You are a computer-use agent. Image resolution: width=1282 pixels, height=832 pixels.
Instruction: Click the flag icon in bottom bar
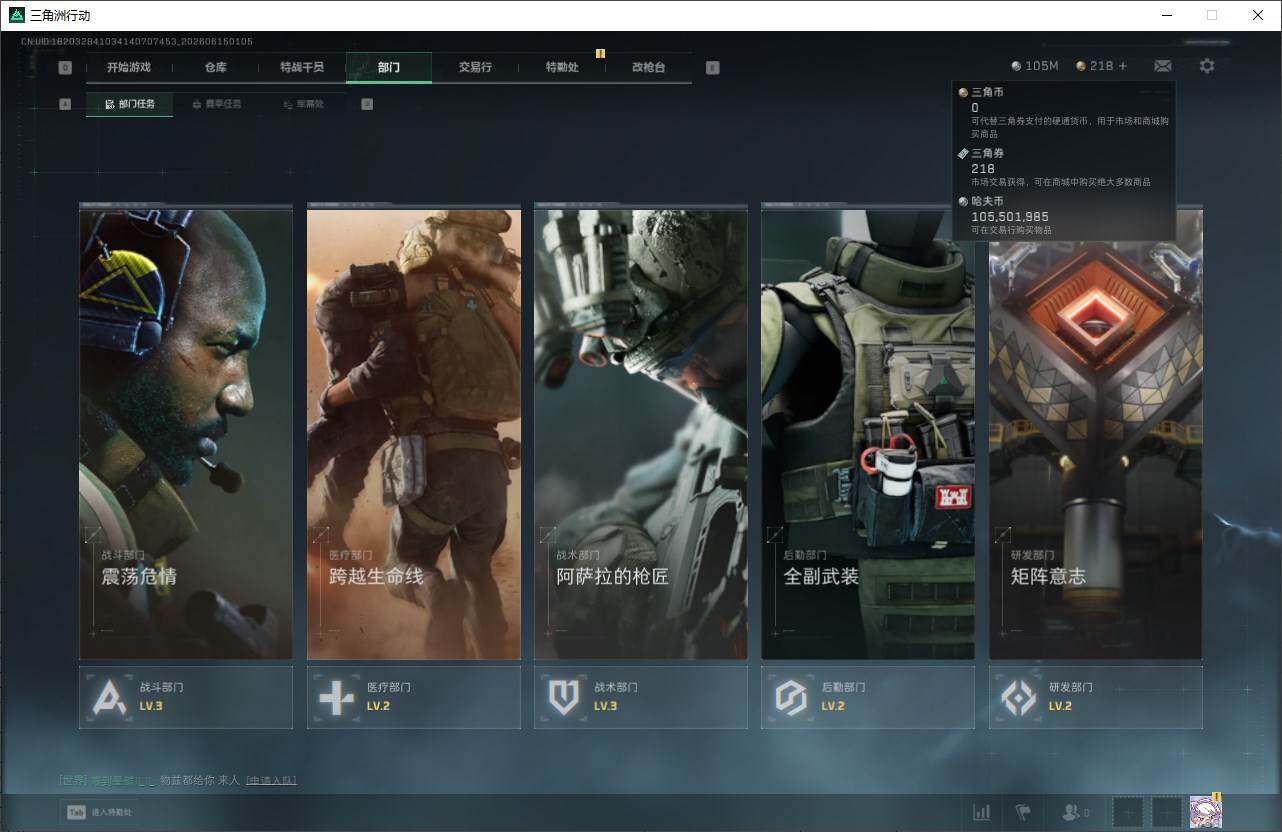pyautogui.click(x=1023, y=812)
